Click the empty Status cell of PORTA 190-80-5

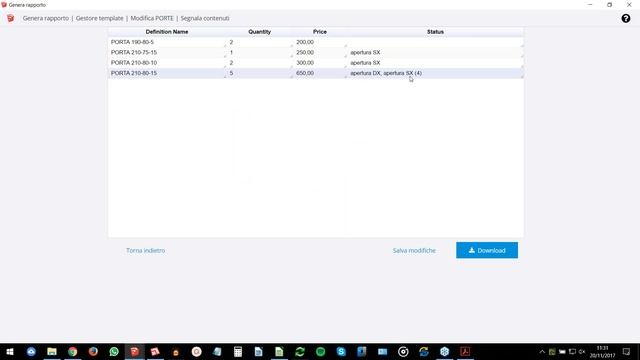click(436, 42)
